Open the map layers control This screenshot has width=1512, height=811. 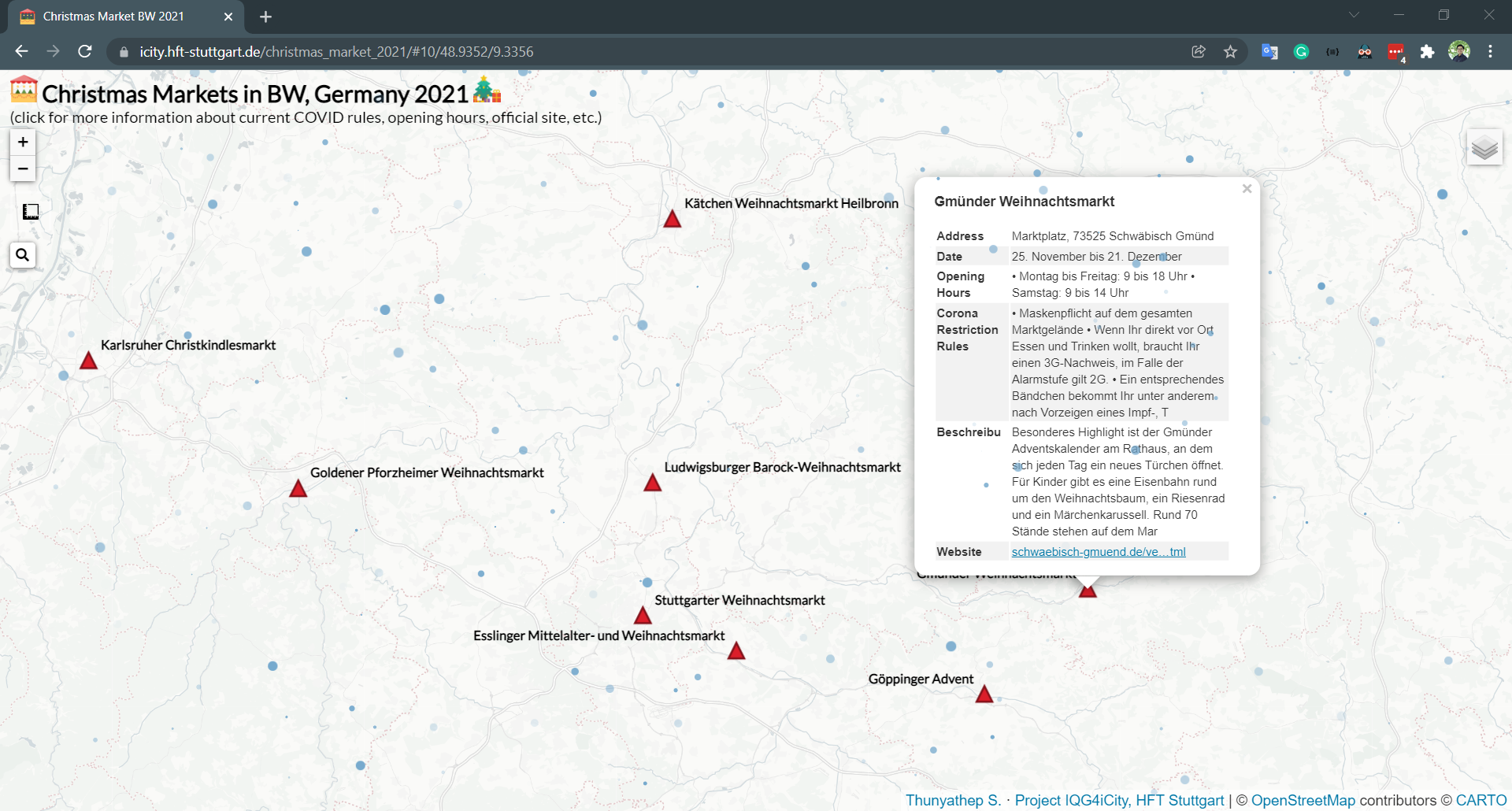click(x=1484, y=148)
